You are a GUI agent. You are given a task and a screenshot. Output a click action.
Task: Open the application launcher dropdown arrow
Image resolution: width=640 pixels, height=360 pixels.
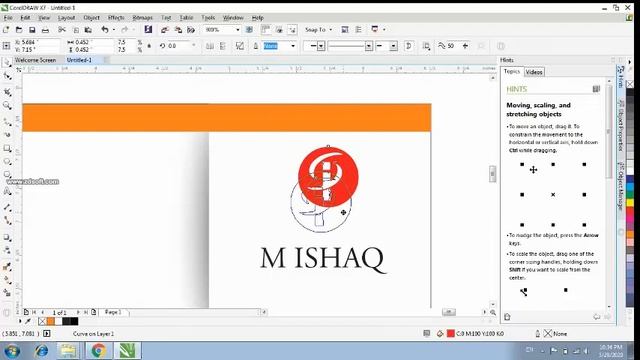coord(384,29)
